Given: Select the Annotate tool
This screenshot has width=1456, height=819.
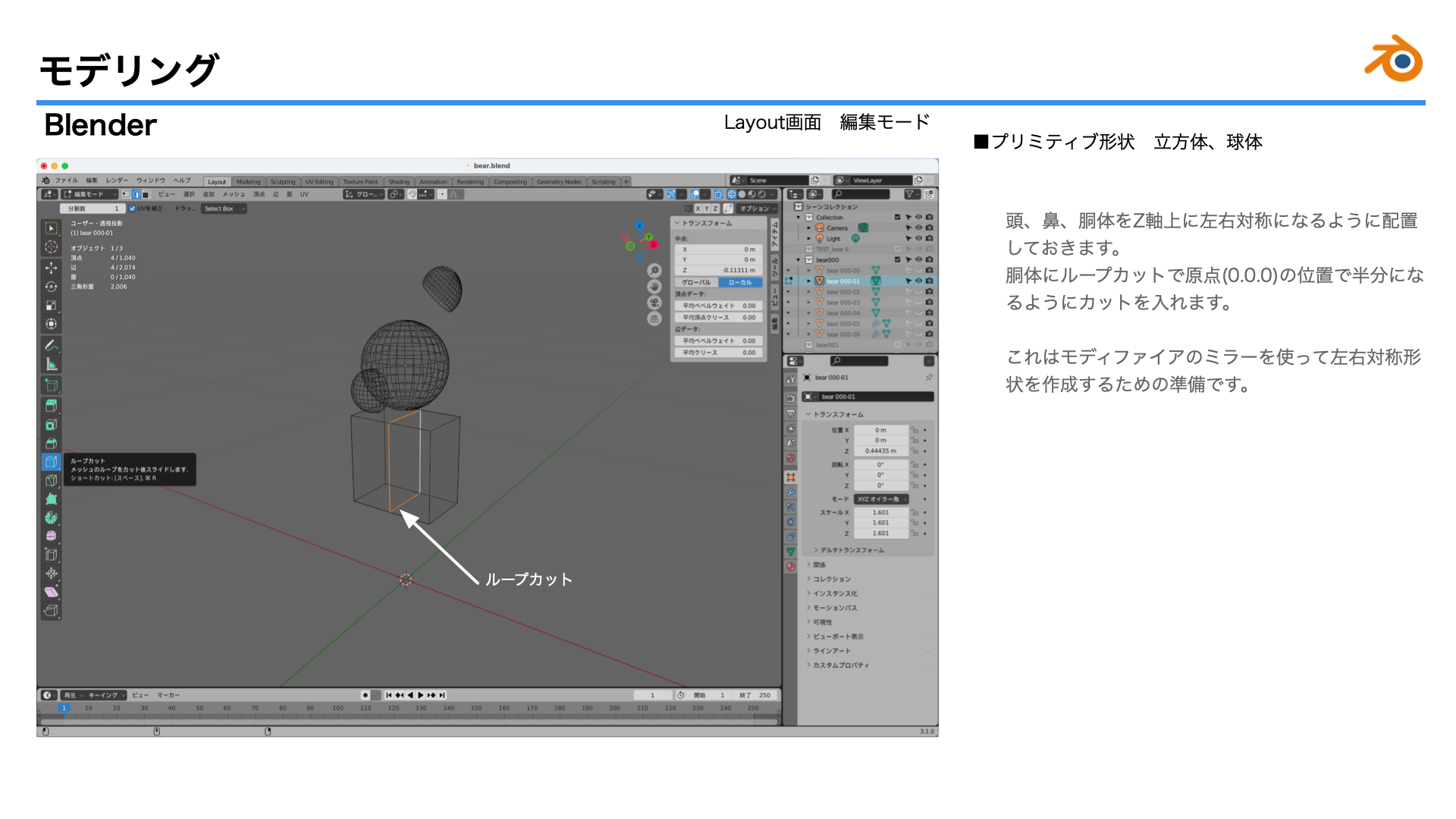Looking at the screenshot, I should coord(51,345).
